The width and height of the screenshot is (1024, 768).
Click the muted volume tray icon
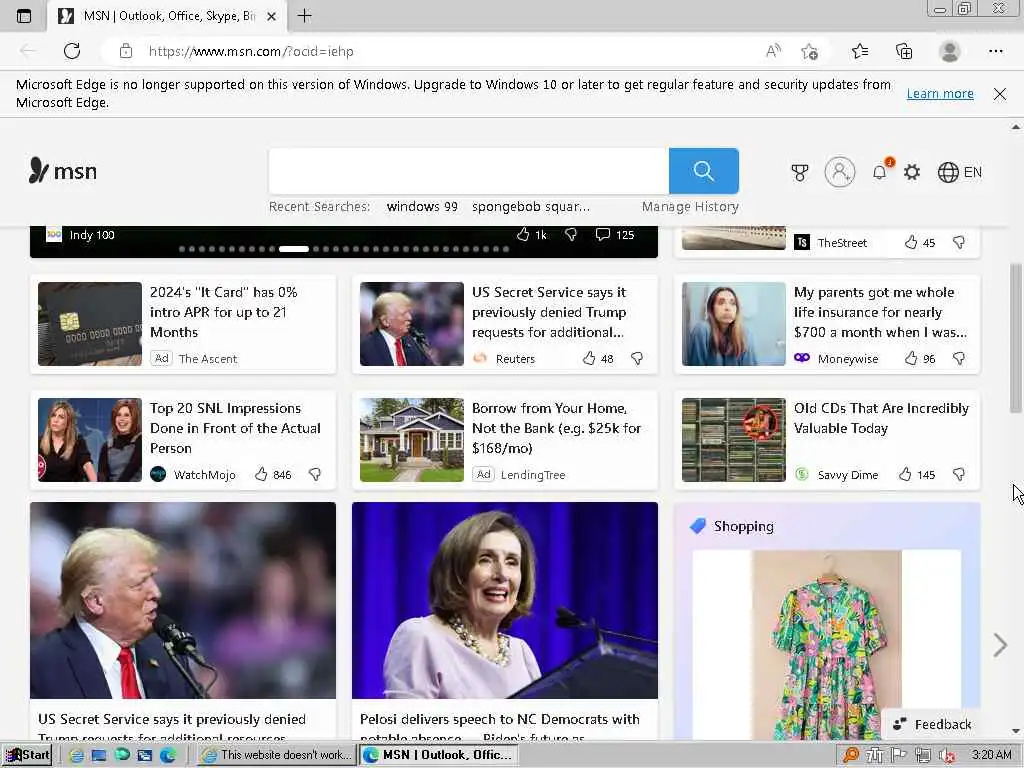click(x=946, y=756)
